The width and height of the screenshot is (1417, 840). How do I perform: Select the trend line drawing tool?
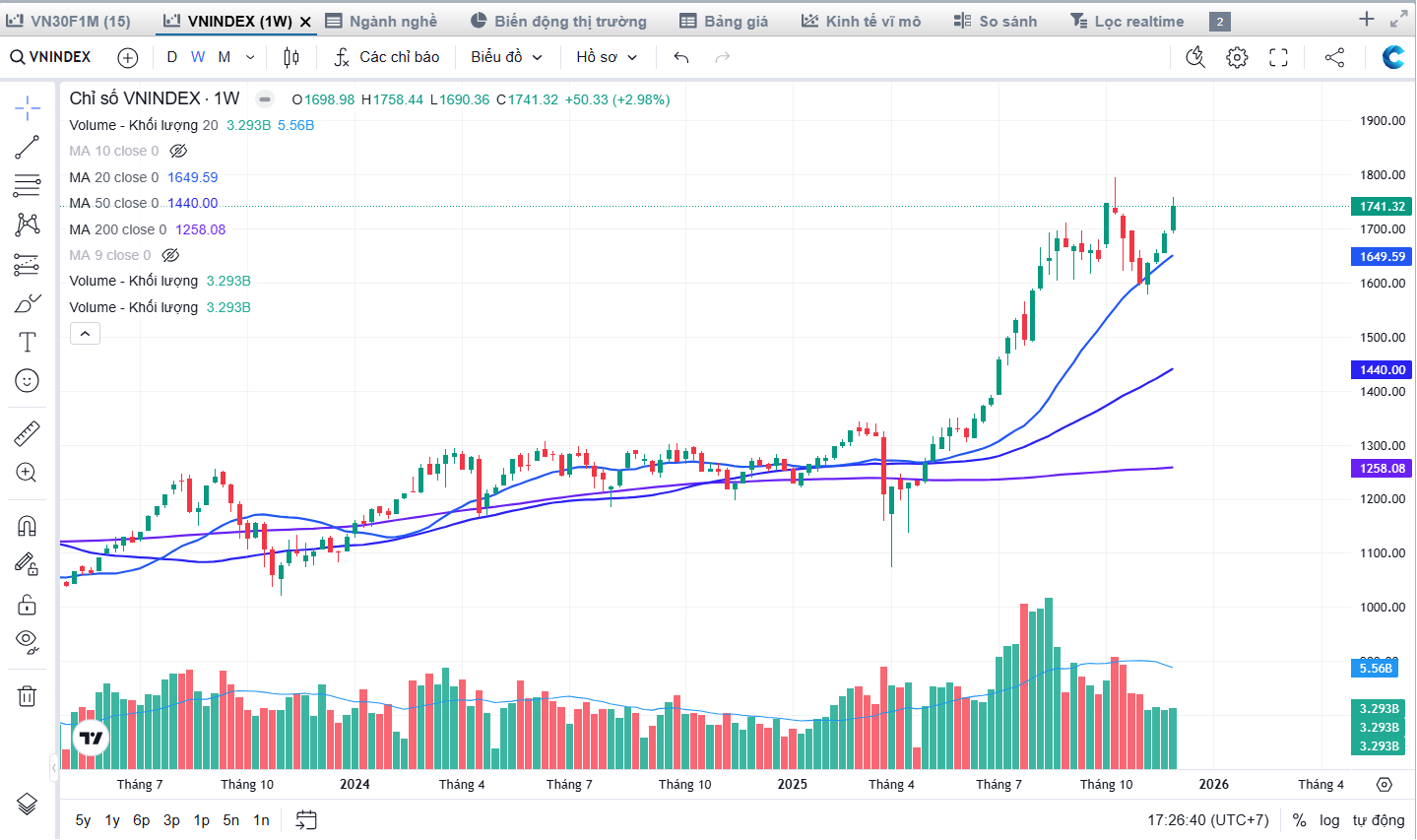pos(27,148)
